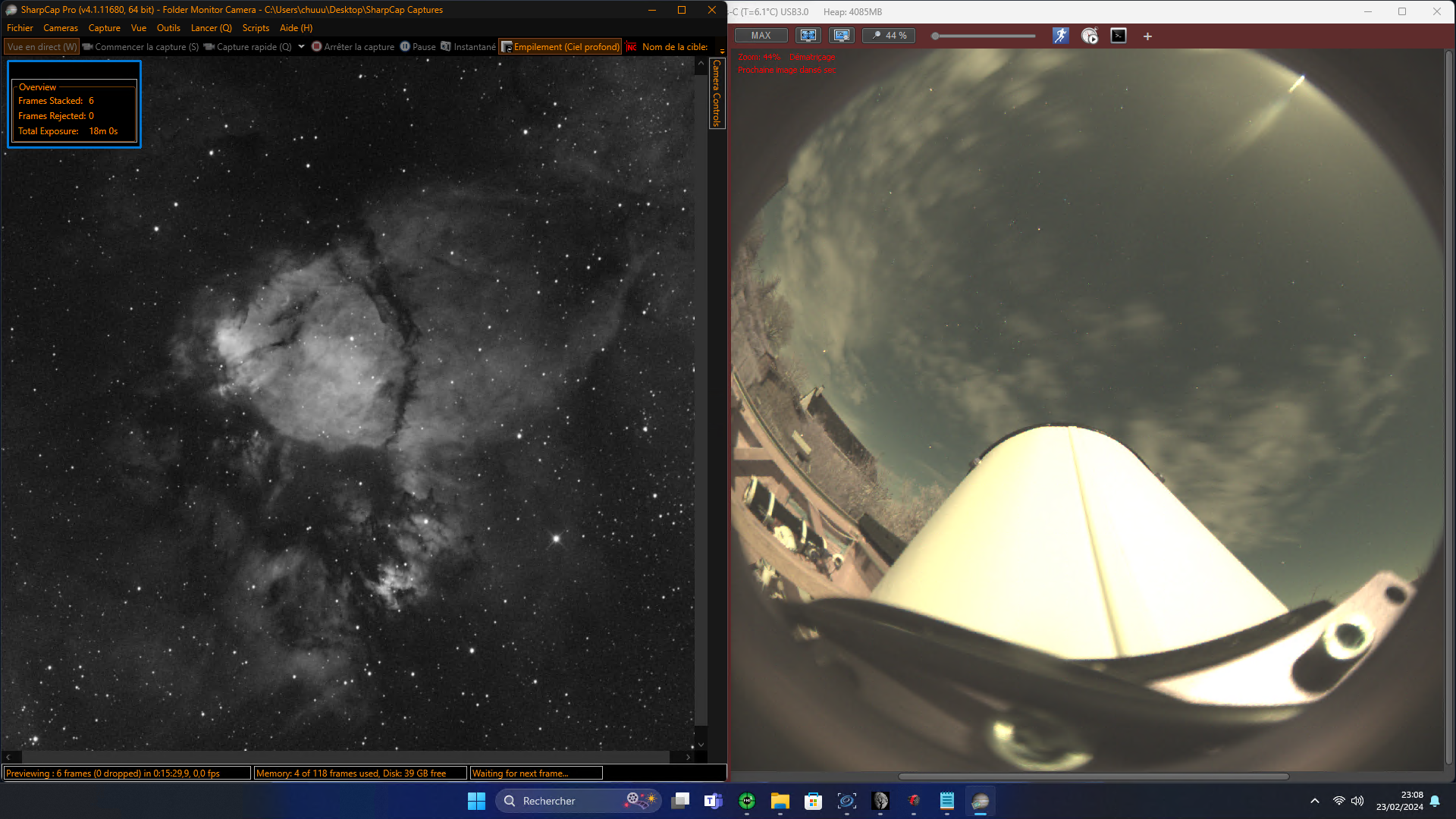Viewport: 1456px width, 819px height.
Task: Click the Total Exposure 18m 0s text
Action: coord(68,131)
